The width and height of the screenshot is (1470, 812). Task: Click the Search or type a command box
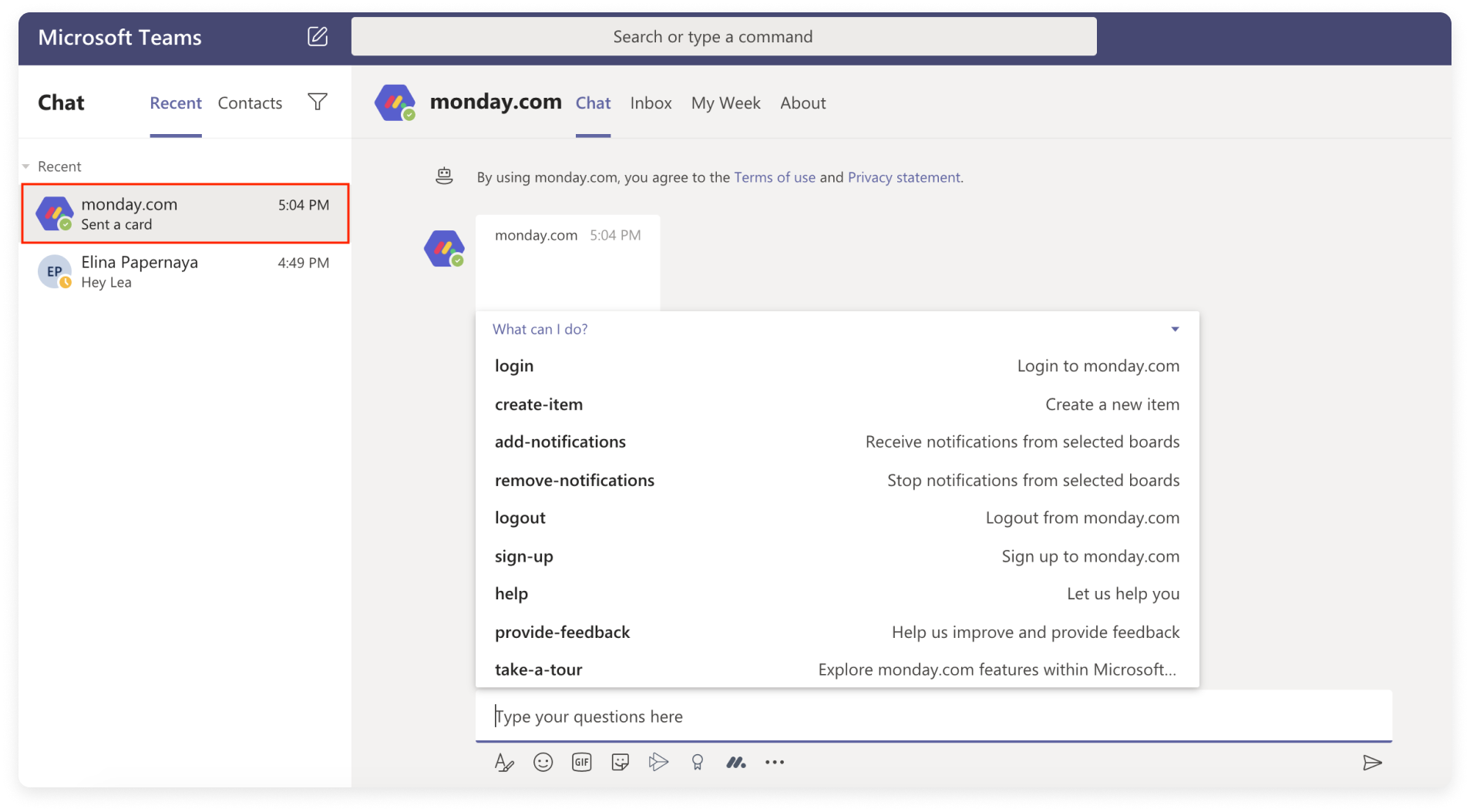click(x=724, y=36)
